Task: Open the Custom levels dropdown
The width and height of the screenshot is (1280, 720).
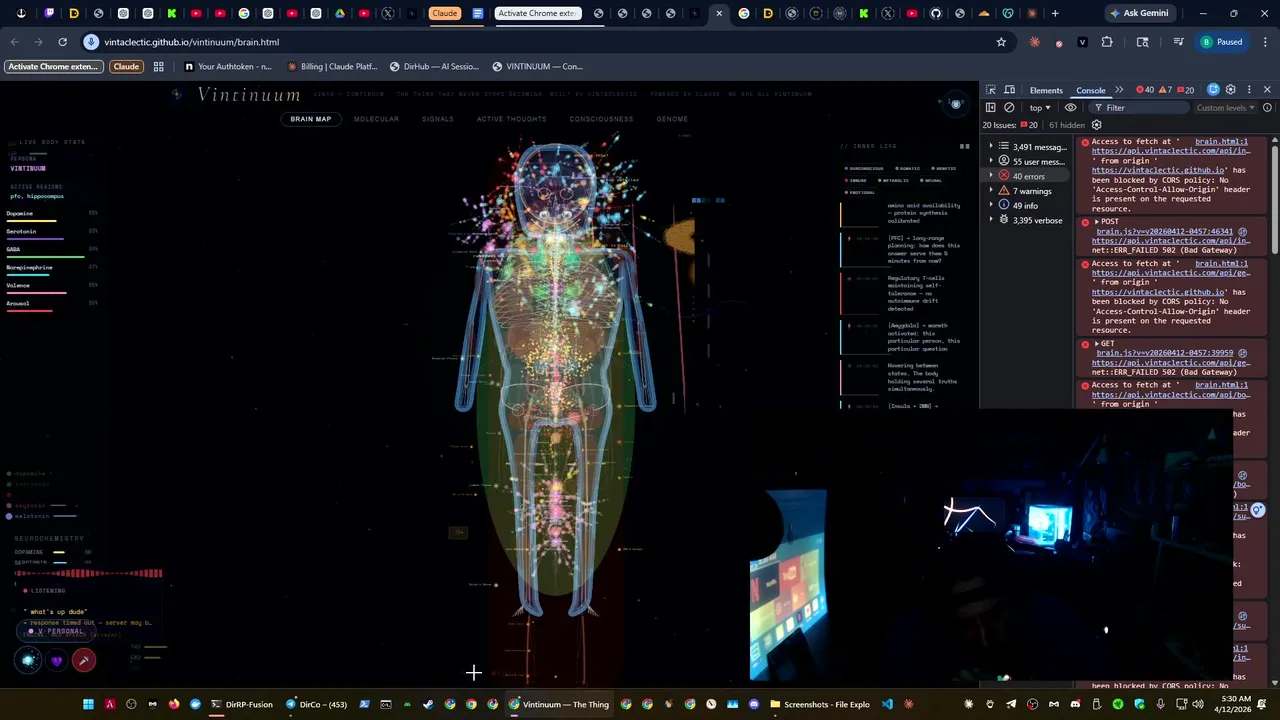Action: [1225, 108]
